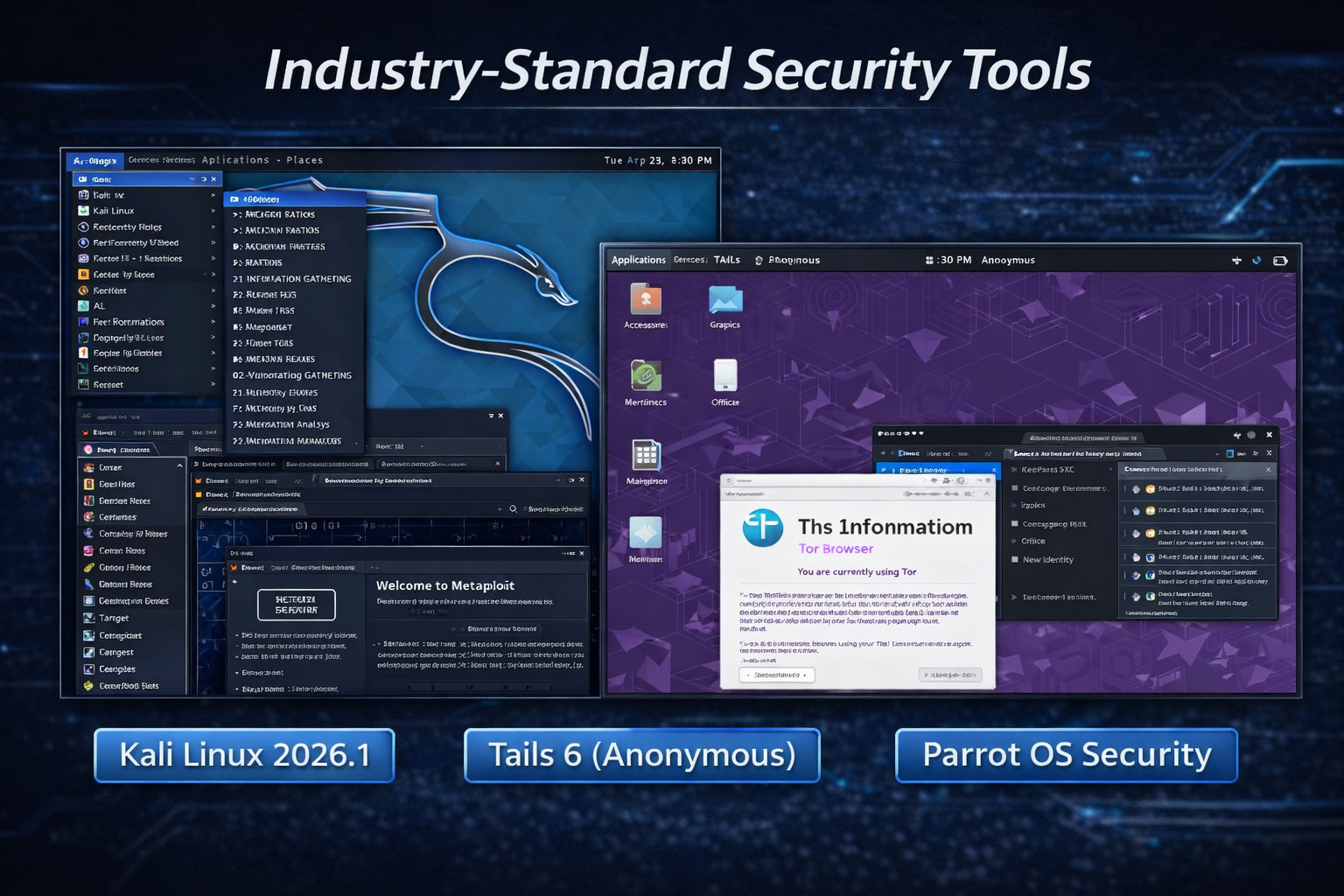Image resolution: width=1344 pixels, height=896 pixels.
Task: Click the battery icon in Tails top bar
Action: click(x=1280, y=261)
